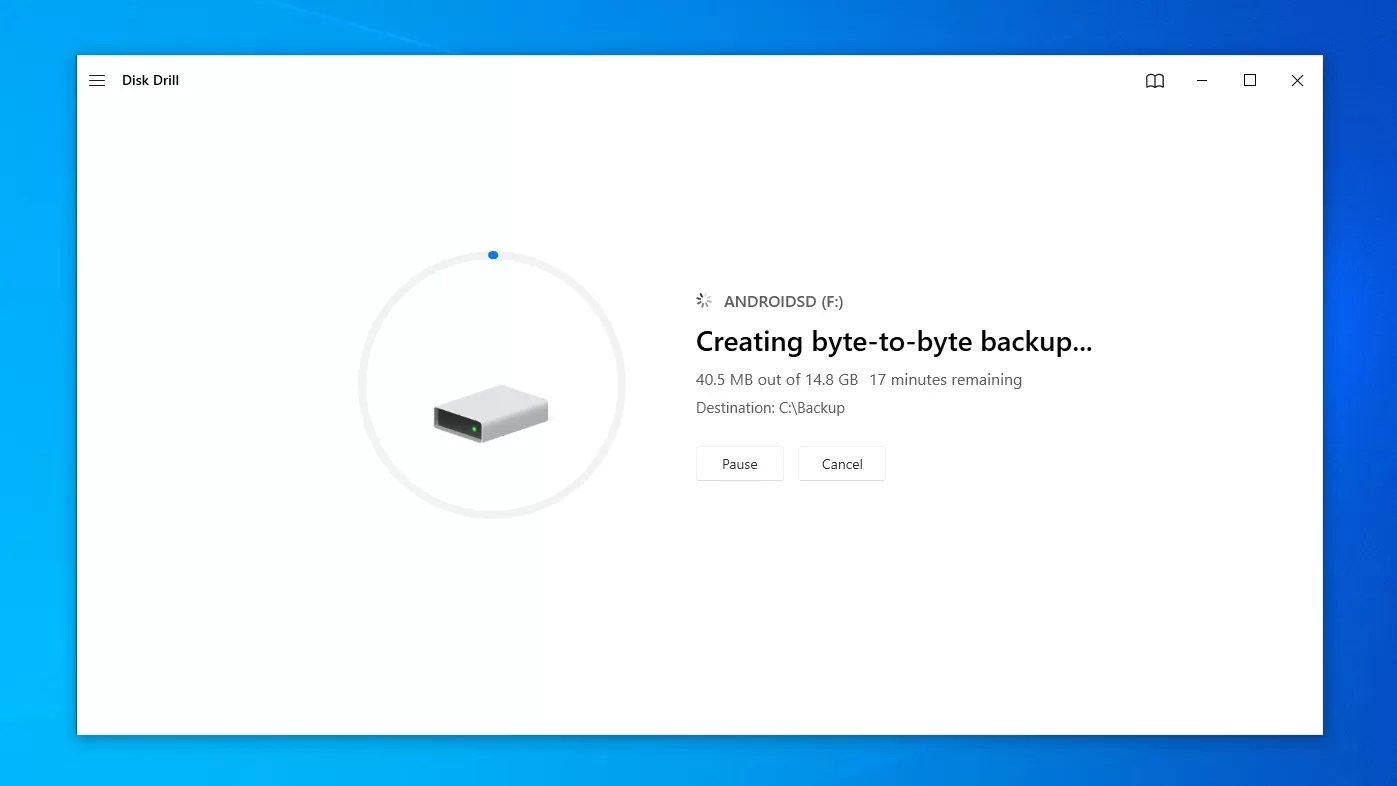Image resolution: width=1397 pixels, height=786 pixels.
Task: Cancel the backup creation
Action: [x=841, y=463]
